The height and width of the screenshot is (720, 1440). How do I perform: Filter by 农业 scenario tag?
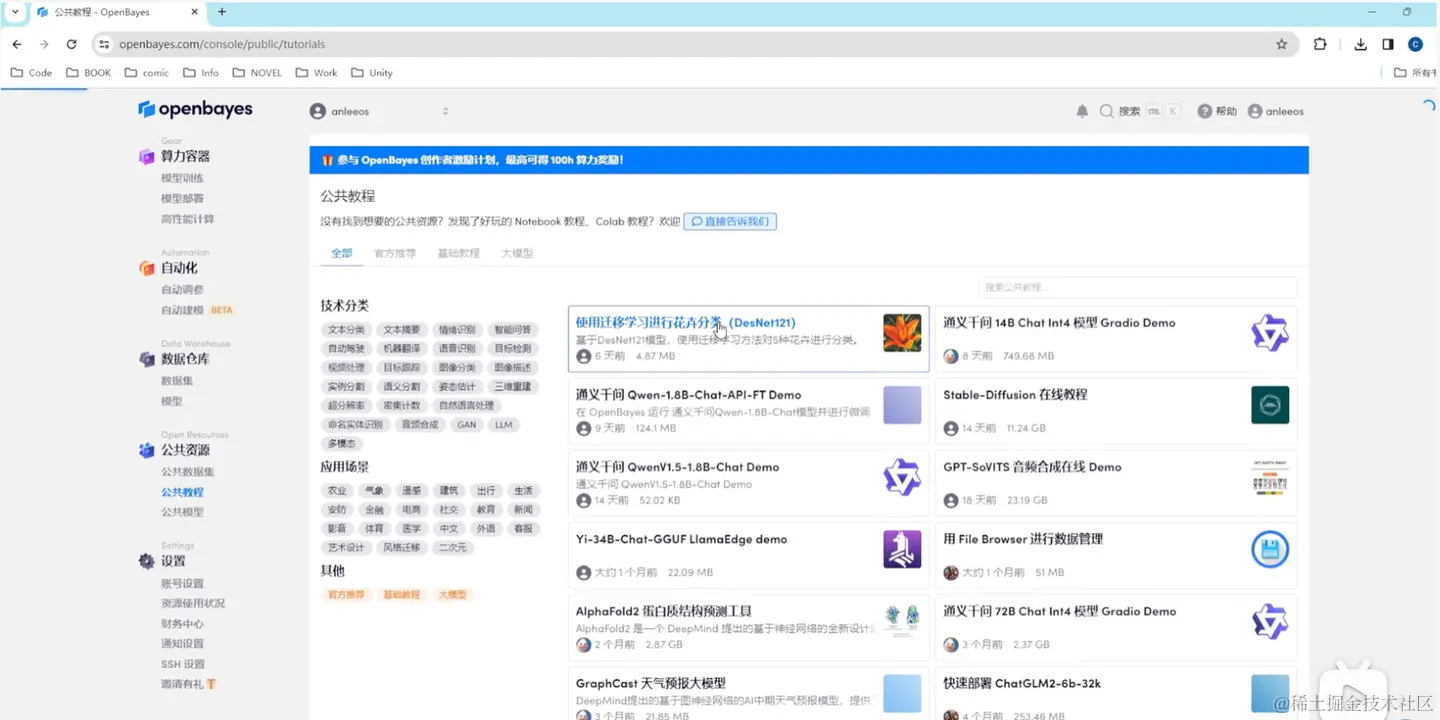(x=337, y=491)
